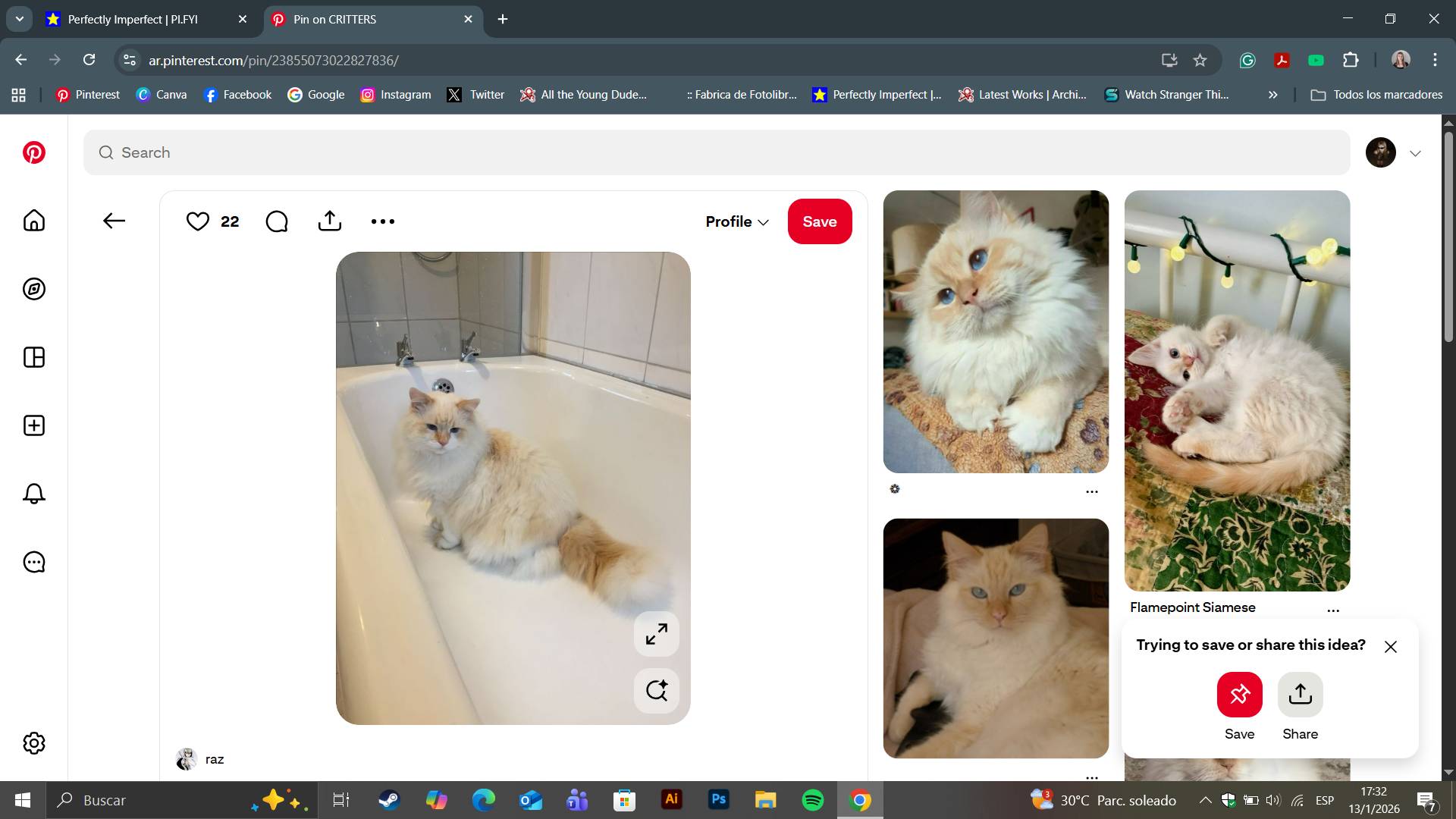This screenshot has height=819, width=1456.
Task: Start visual search on the cat image
Action: tap(657, 691)
